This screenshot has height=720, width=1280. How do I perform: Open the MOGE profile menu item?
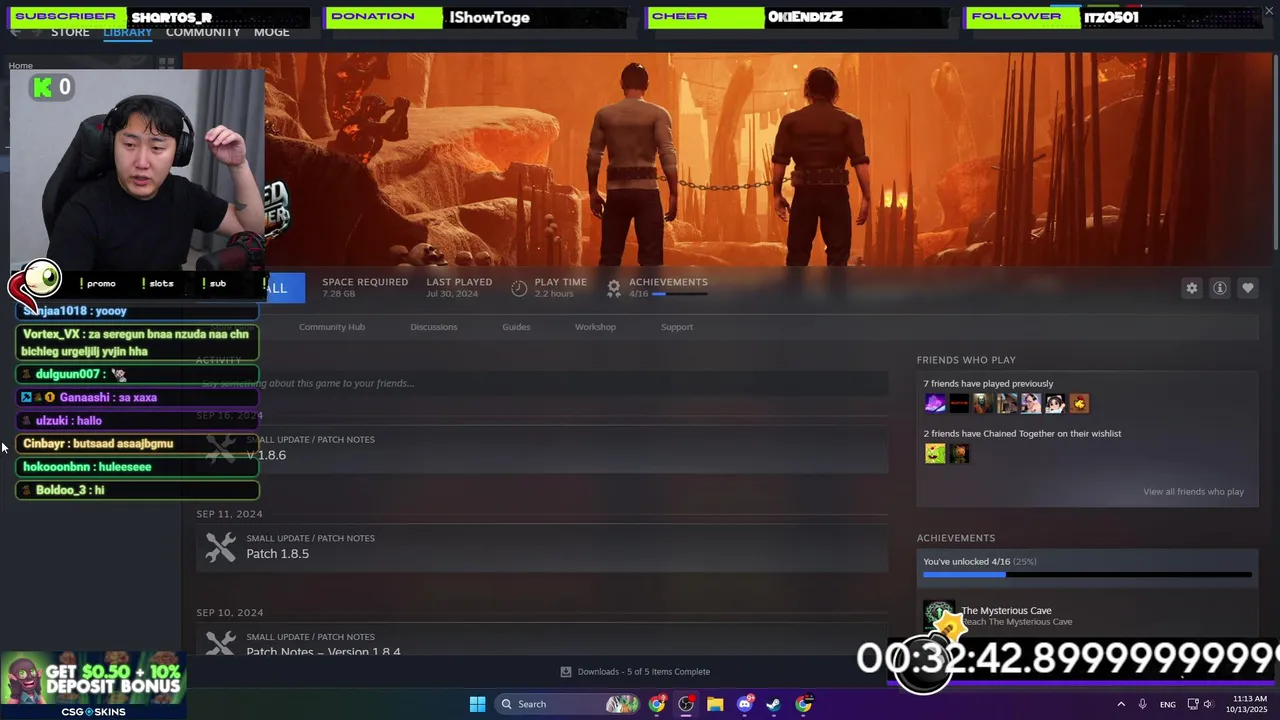coord(272,32)
